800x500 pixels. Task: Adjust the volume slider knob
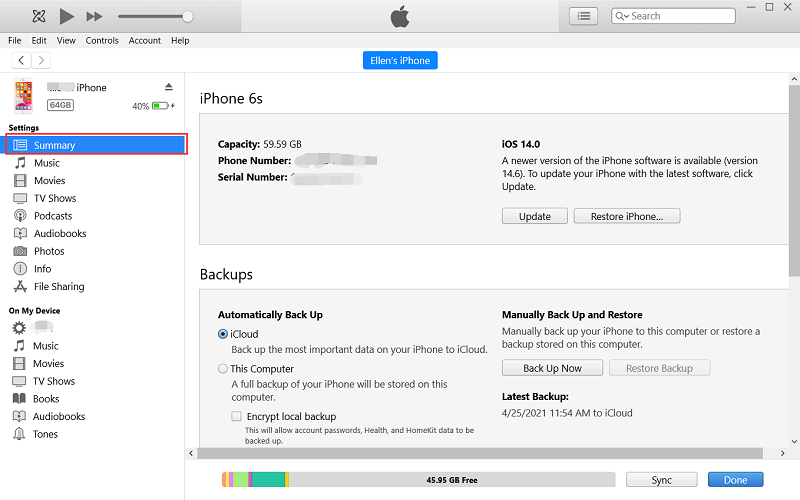[x=187, y=16]
